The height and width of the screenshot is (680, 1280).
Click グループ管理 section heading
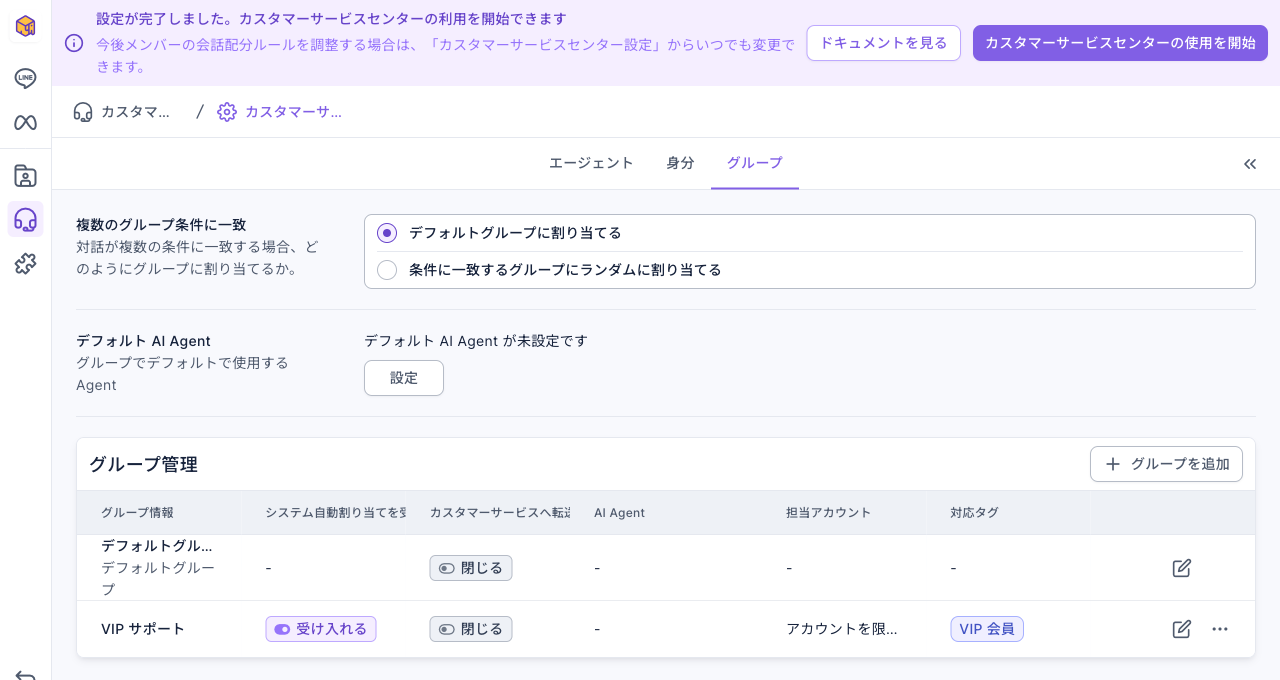pyautogui.click(x=143, y=464)
